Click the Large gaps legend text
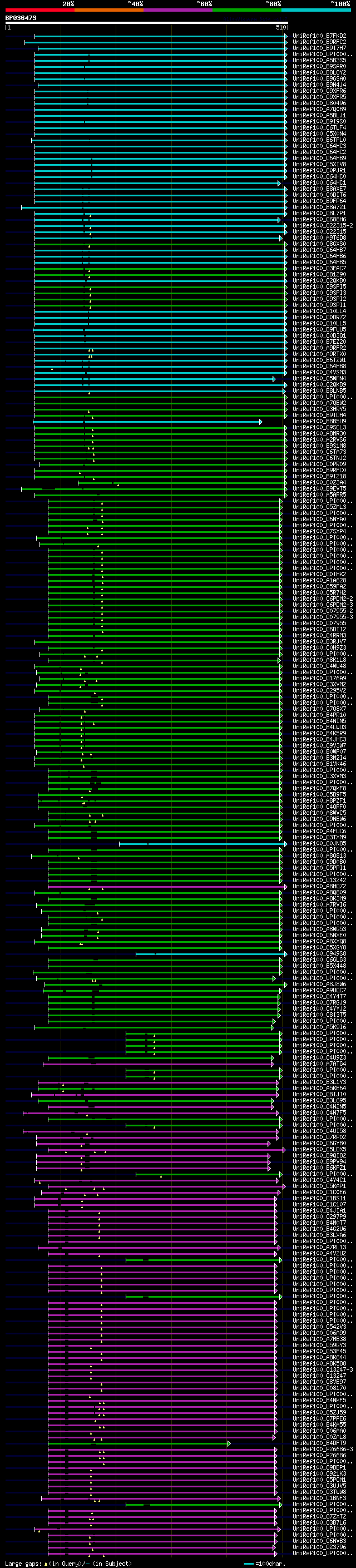Screen dimensions: 356x1568 (68, 1564)
